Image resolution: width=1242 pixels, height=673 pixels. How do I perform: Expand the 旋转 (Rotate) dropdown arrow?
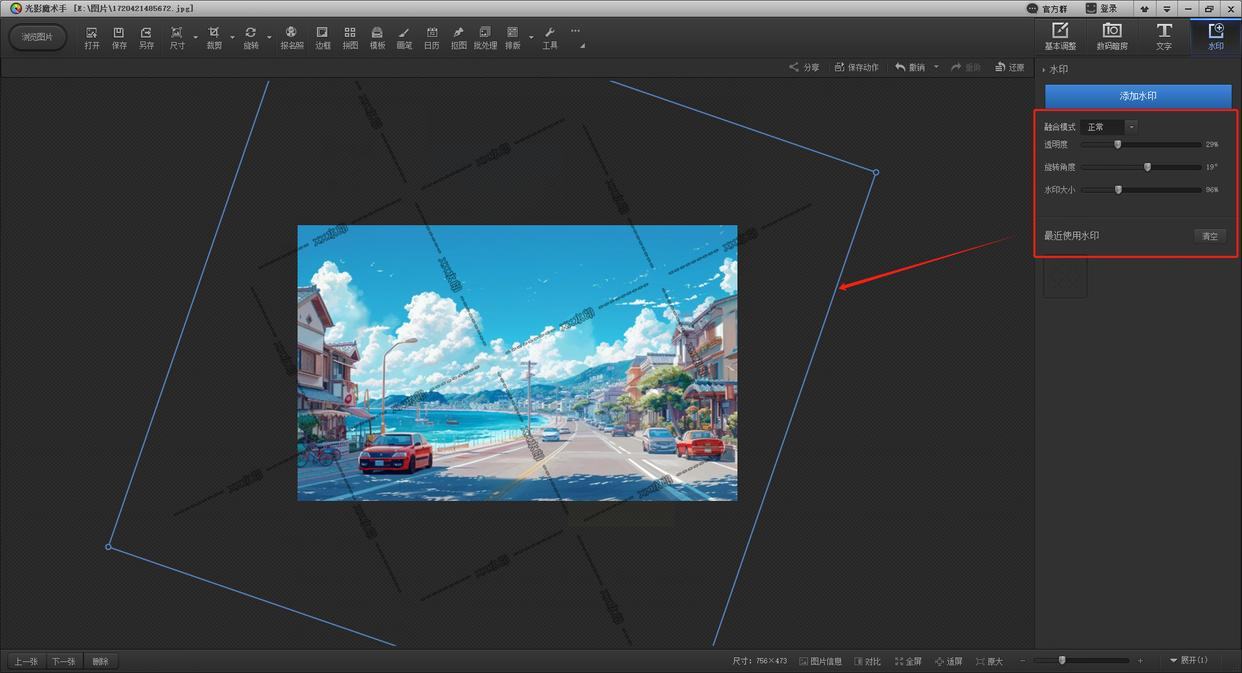(269, 39)
